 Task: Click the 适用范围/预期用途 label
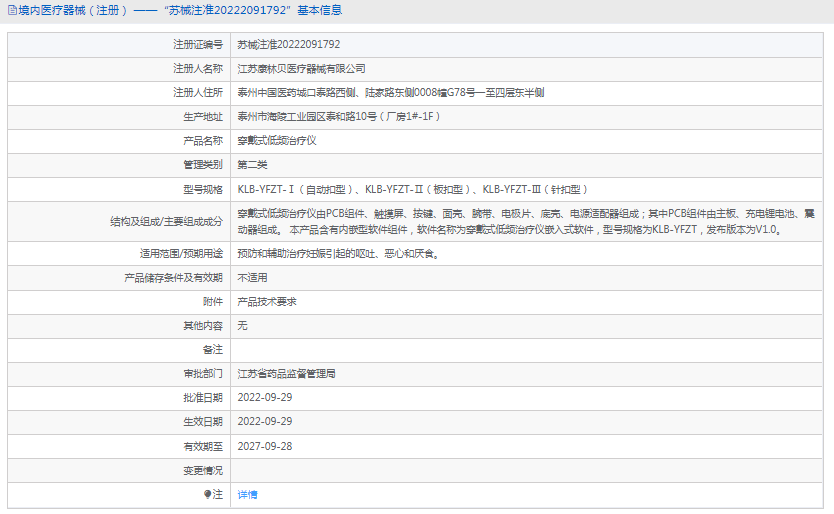[x=181, y=254]
